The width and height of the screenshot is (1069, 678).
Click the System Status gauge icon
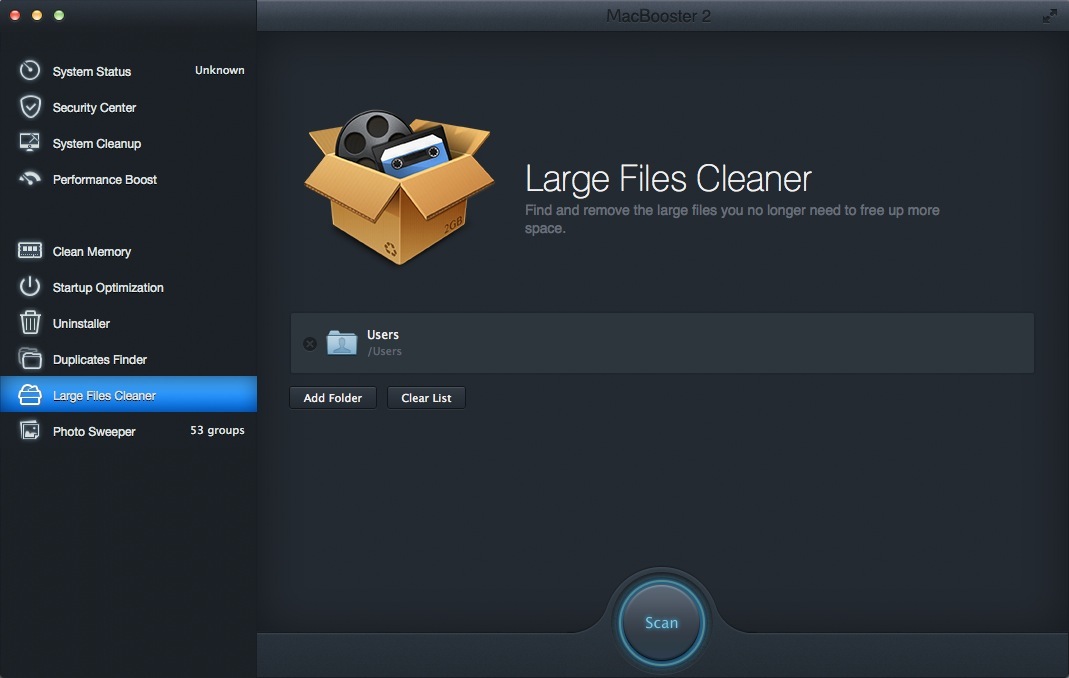pyautogui.click(x=29, y=70)
